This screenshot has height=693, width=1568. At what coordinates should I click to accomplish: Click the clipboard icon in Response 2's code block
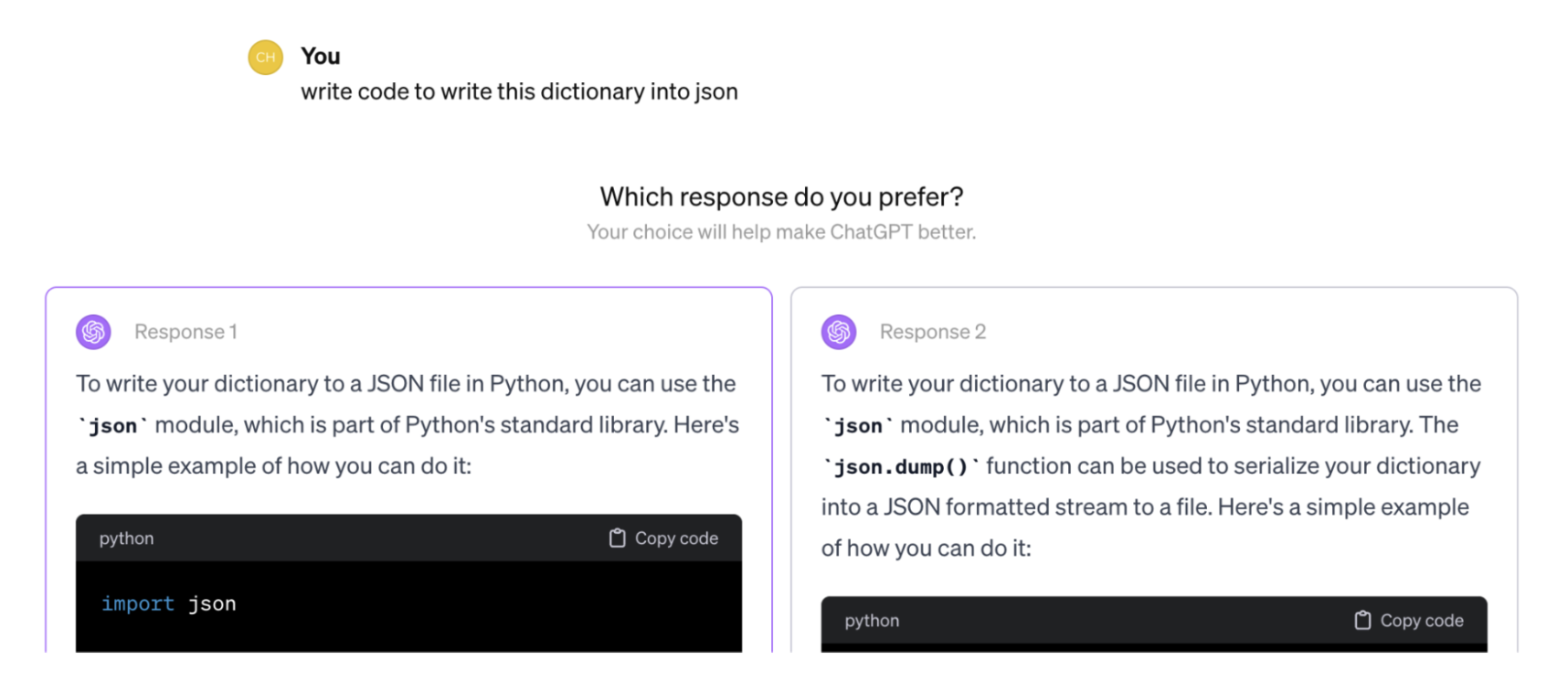coord(1362,621)
